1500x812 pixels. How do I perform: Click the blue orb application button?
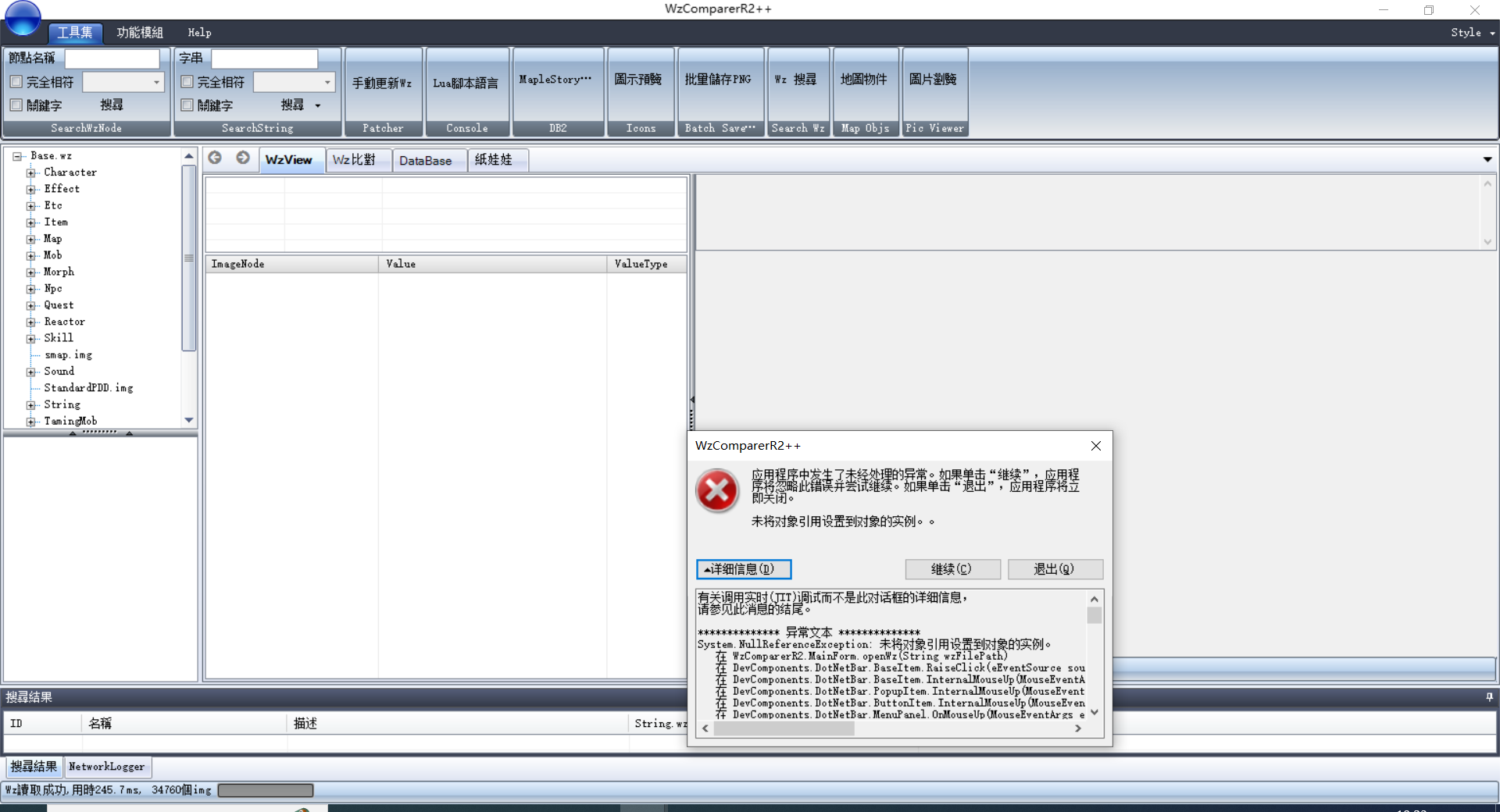(x=23, y=17)
